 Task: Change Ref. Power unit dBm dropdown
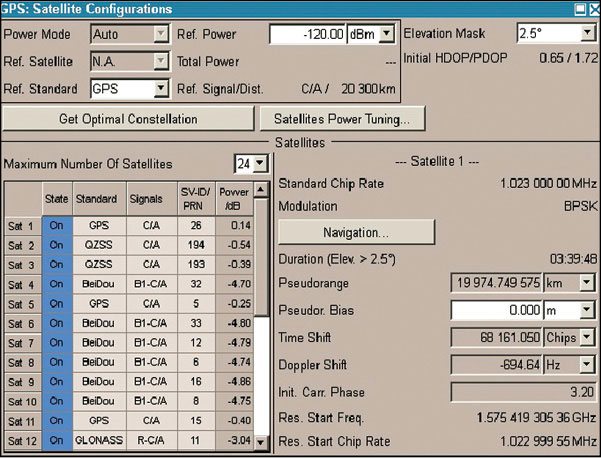coord(390,34)
